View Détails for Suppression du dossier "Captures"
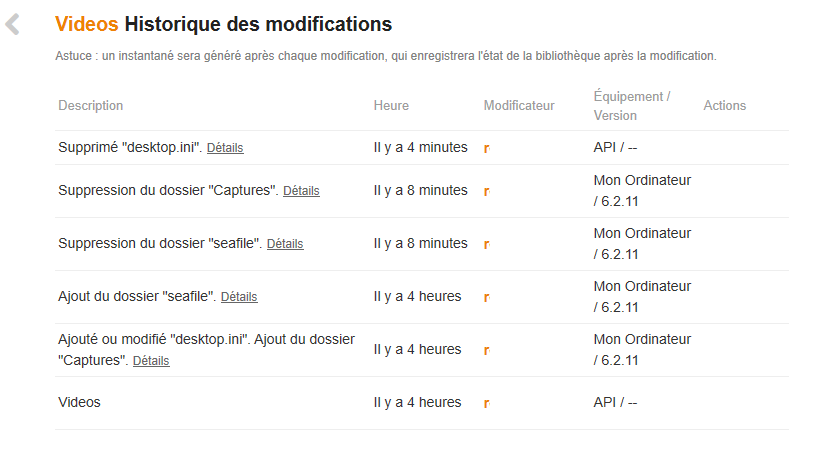832x450 pixels. [301, 191]
